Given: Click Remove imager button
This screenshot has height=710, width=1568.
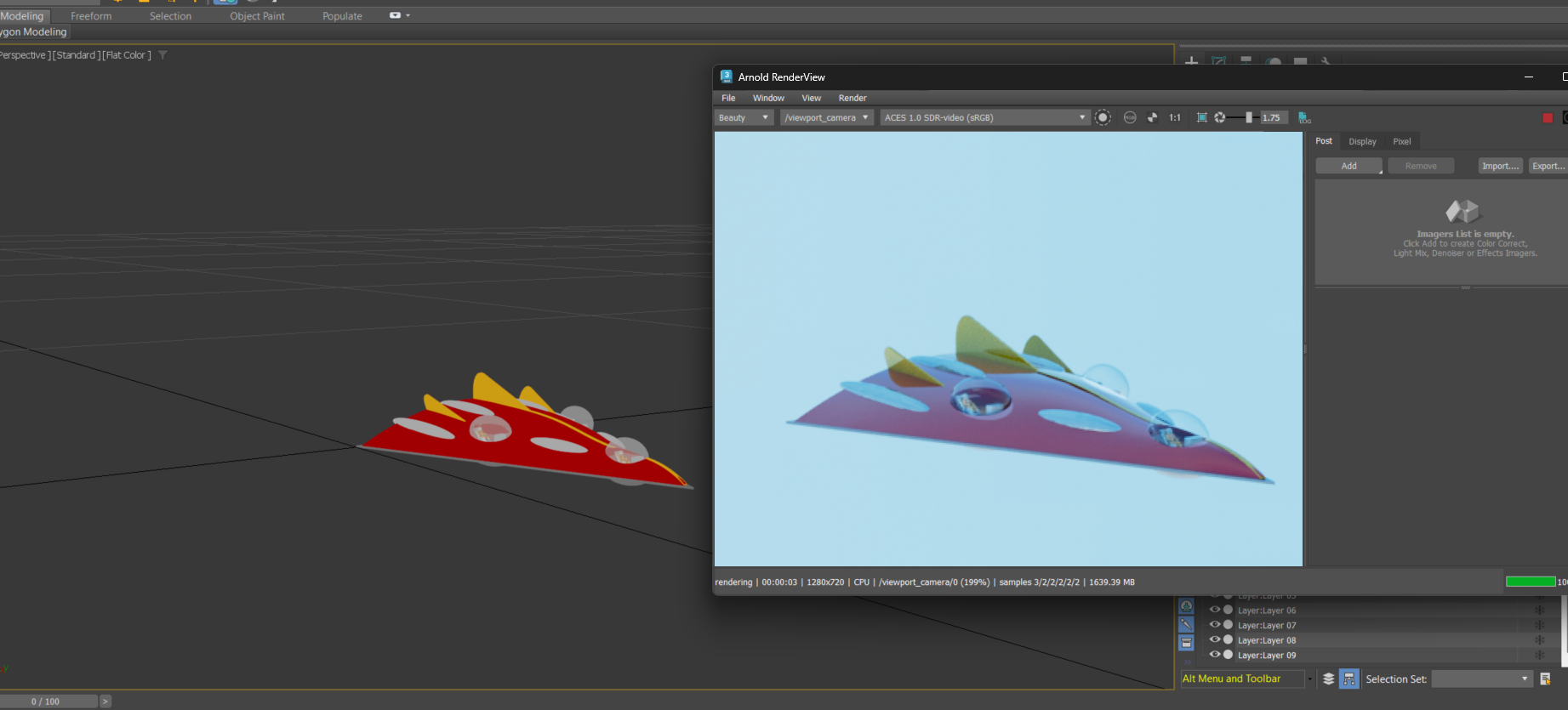Looking at the screenshot, I should [1421, 166].
